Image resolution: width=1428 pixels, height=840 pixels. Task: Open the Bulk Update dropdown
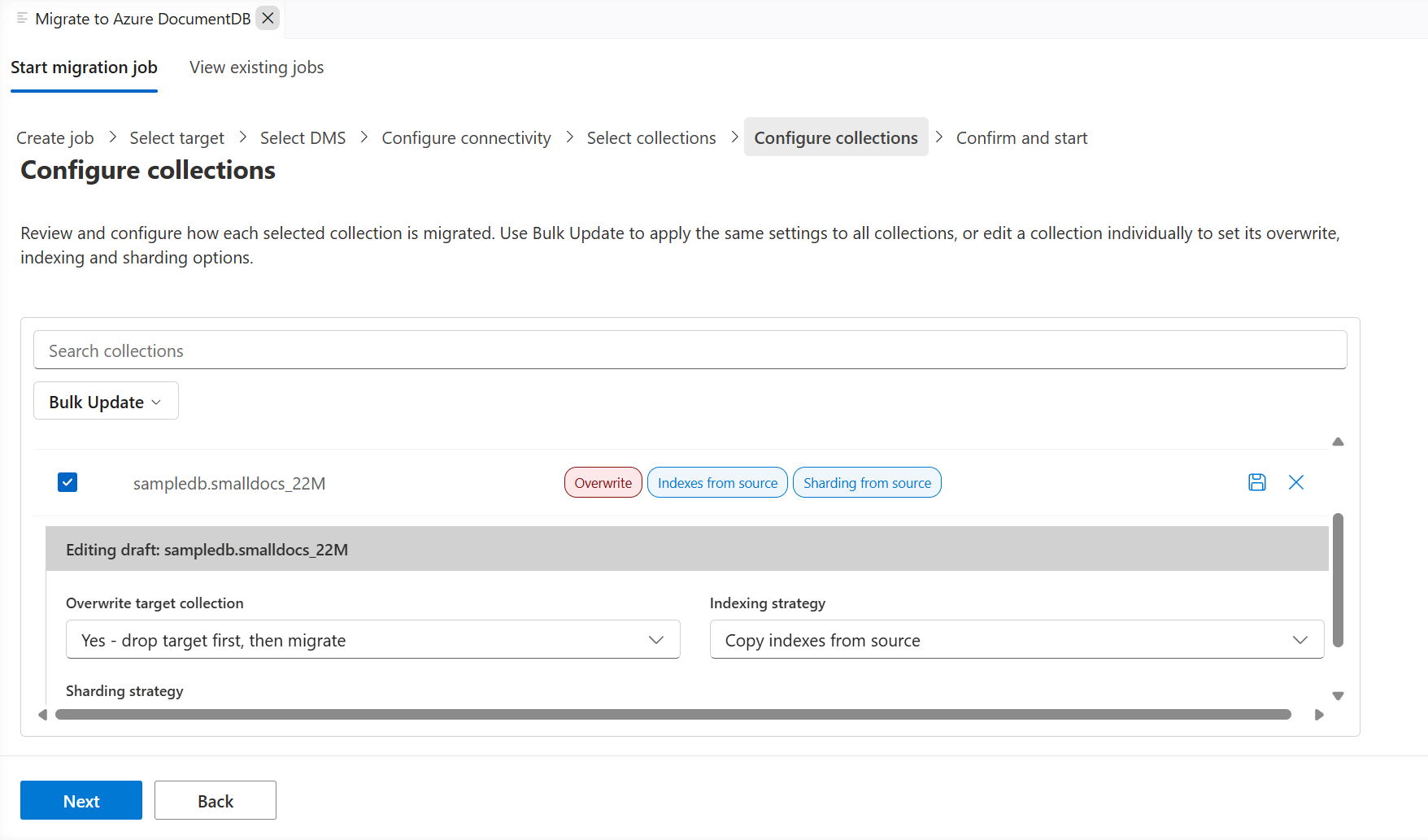(106, 401)
